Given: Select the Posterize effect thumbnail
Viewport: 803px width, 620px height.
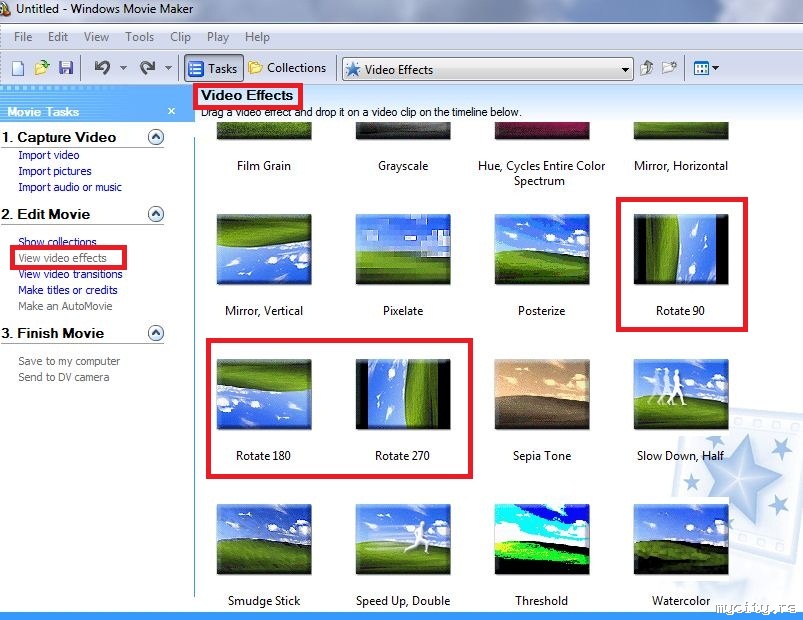Looking at the screenshot, I should click(542, 249).
